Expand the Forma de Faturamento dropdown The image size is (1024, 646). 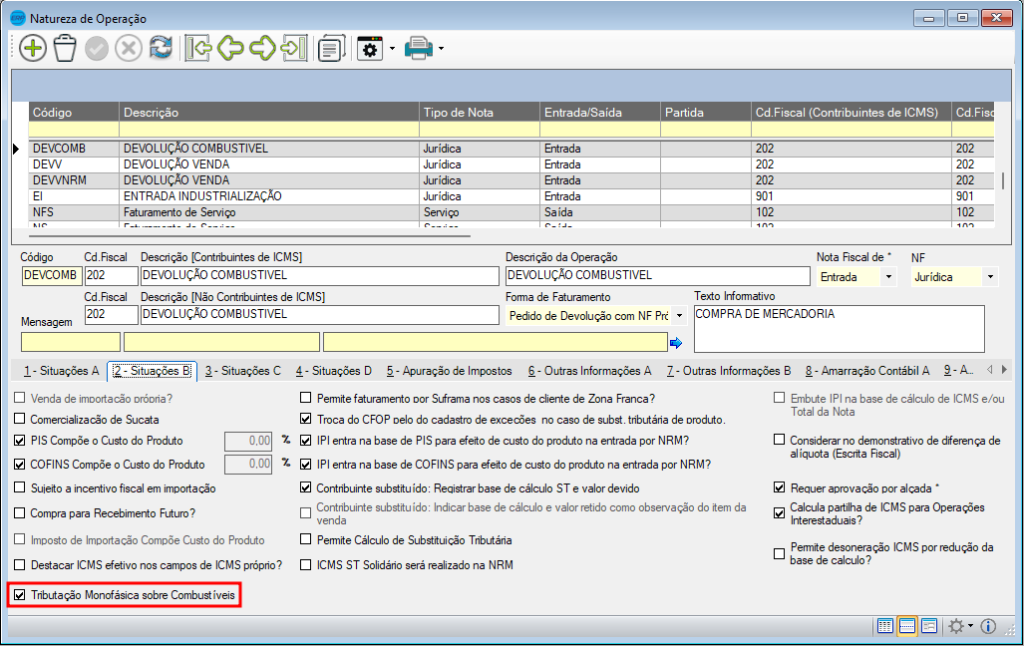pyautogui.click(x=680, y=315)
